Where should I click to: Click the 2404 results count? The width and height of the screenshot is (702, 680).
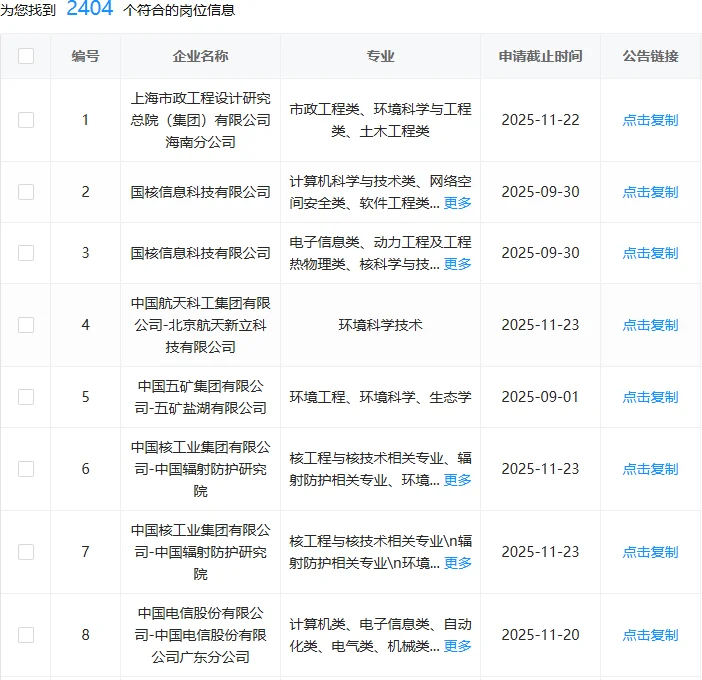(90, 8)
